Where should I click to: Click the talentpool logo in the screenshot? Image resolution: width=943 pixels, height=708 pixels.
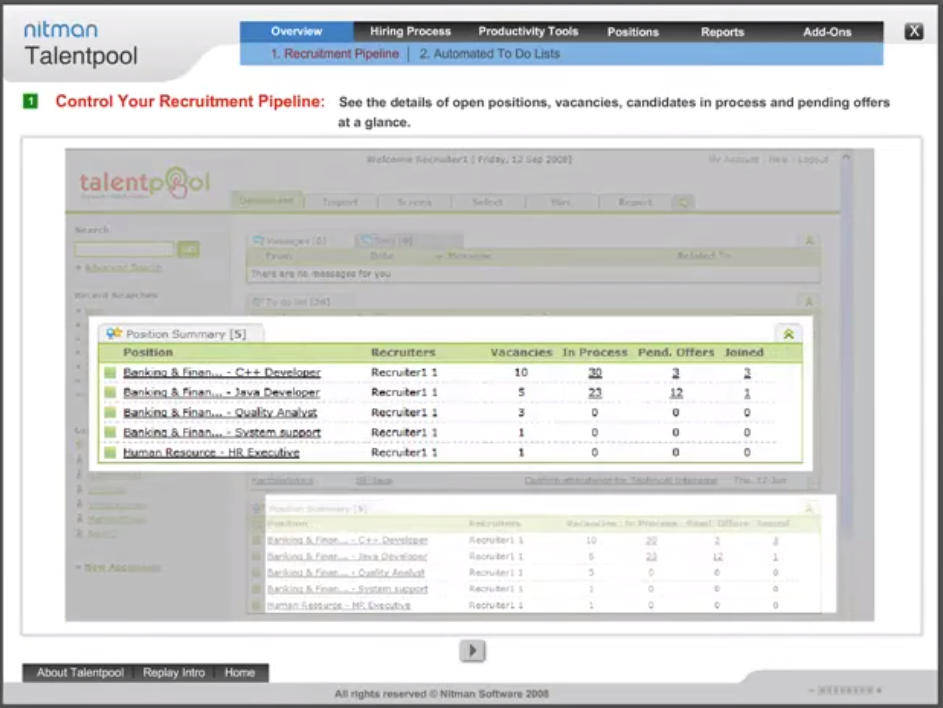[145, 183]
